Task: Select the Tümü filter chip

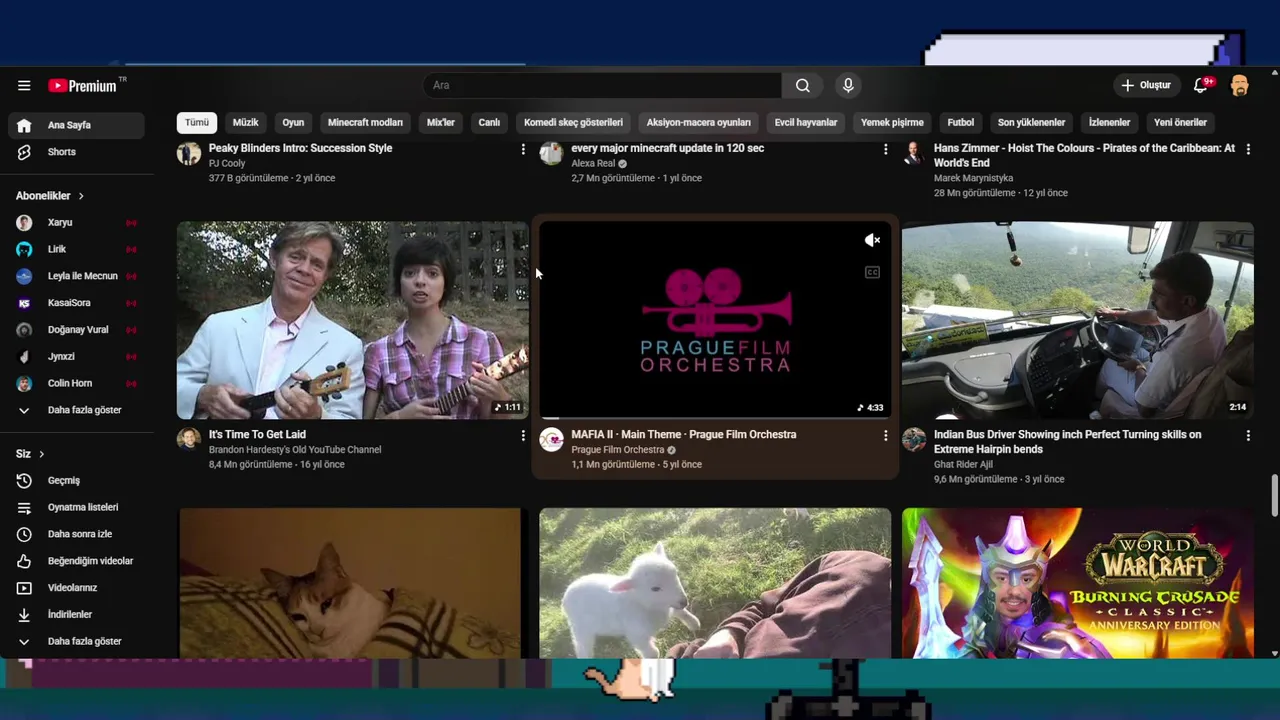Action: (197, 123)
